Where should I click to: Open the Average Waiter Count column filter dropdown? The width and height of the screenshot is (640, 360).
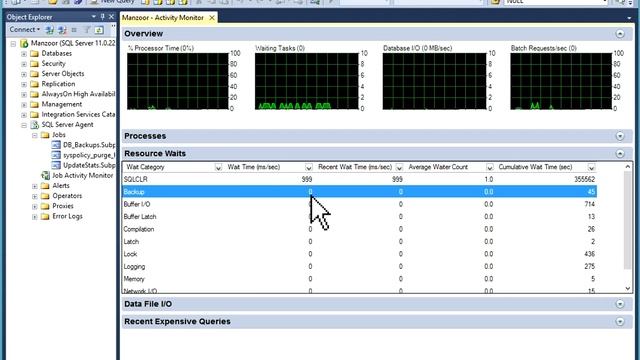point(489,167)
